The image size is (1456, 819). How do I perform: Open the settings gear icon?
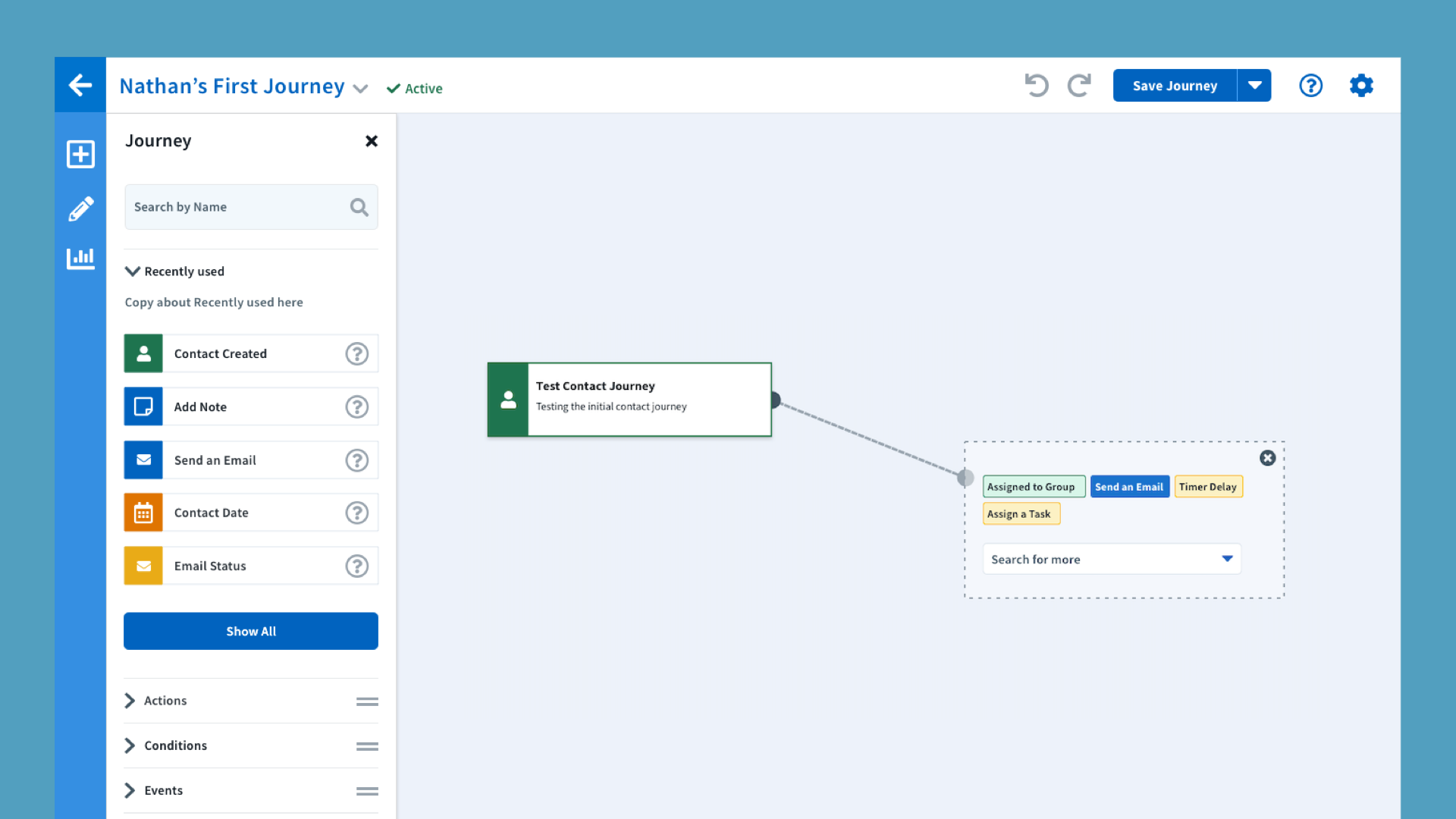click(1361, 85)
